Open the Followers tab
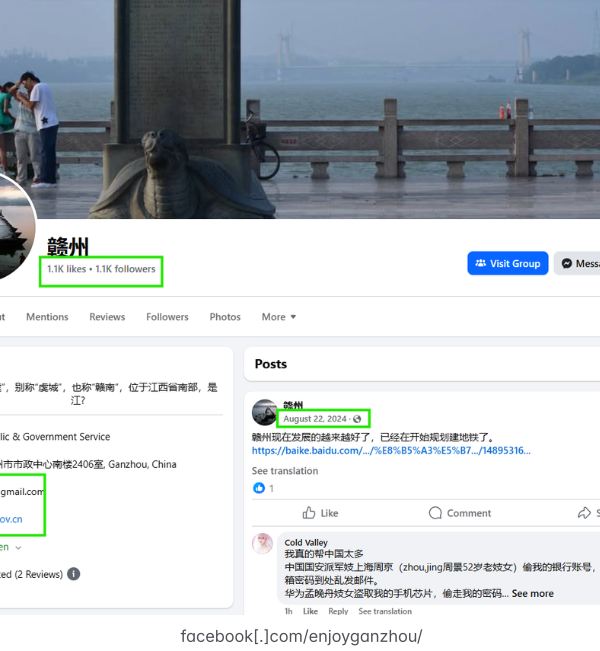 tap(167, 317)
